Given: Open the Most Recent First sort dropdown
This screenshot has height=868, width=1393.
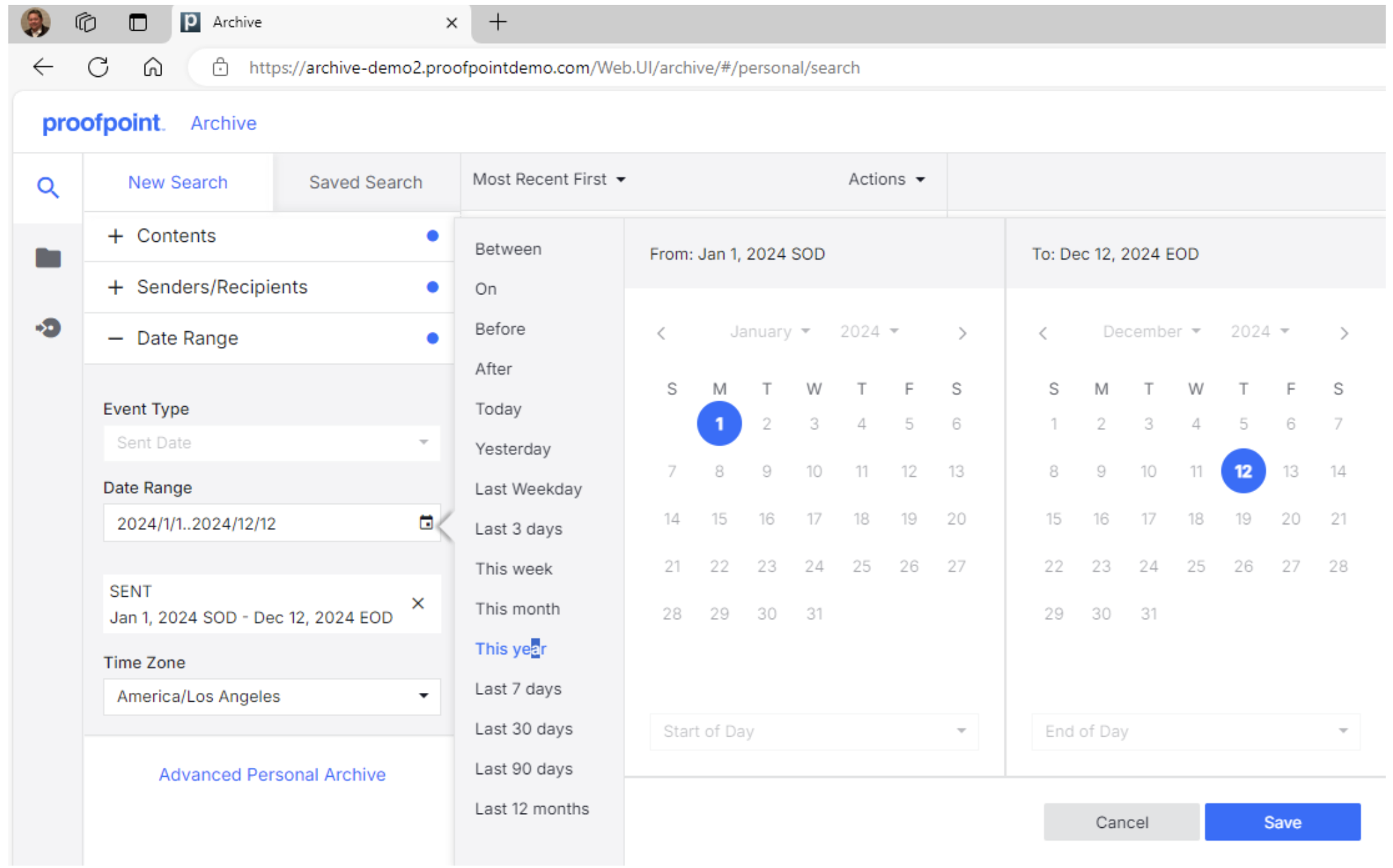Looking at the screenshot, I should tap(547, 179).
